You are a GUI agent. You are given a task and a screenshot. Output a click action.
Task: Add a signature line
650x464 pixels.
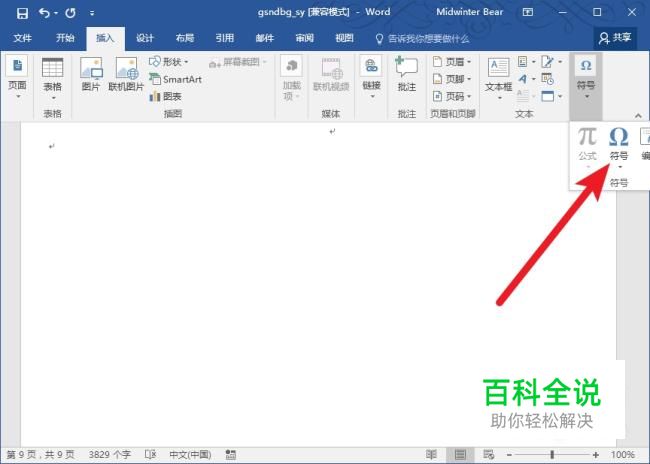[x=552, y=62]
